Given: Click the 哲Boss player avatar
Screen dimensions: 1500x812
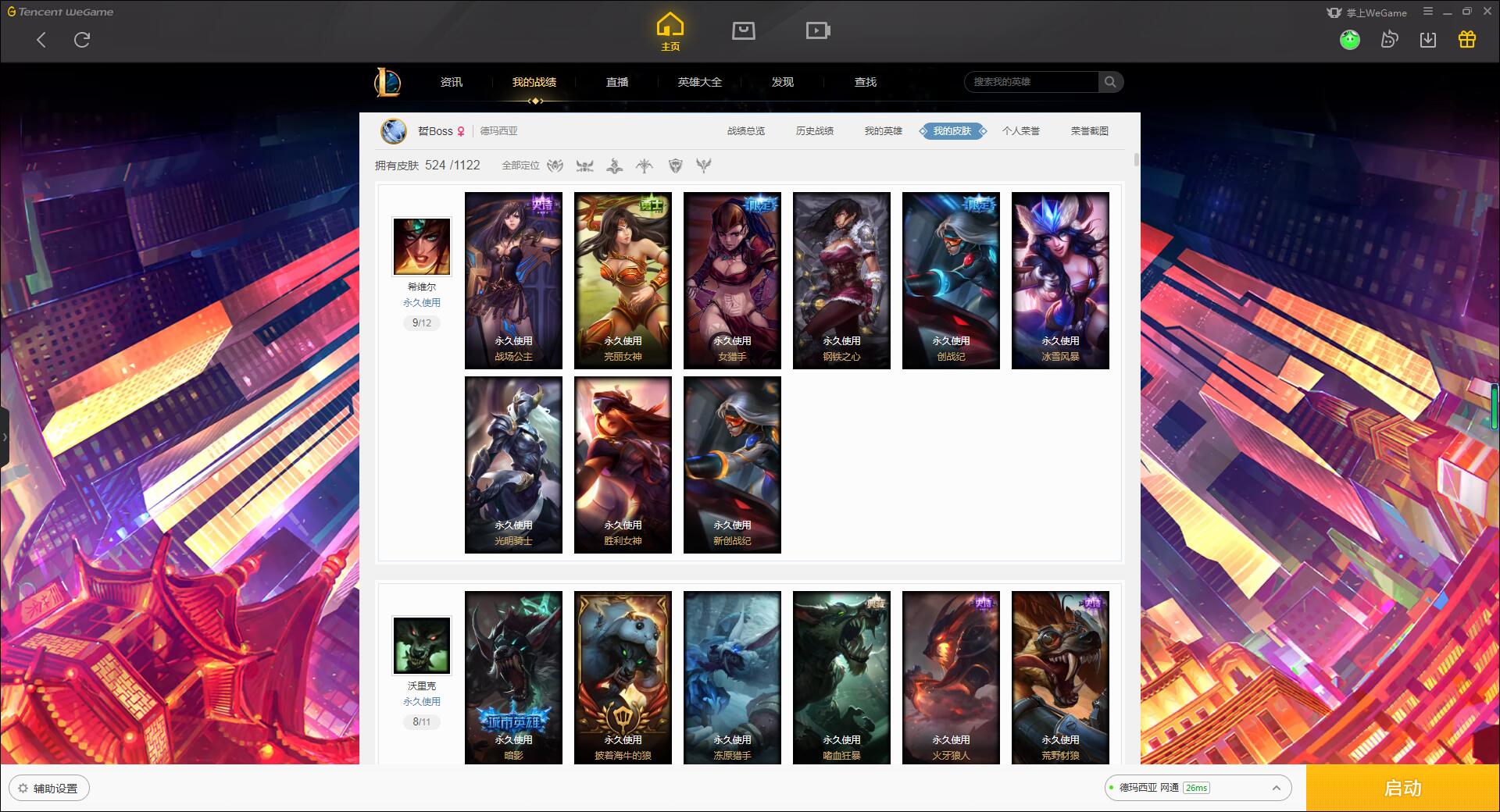Looking at the screenshot, I should [x=394, y=131].
